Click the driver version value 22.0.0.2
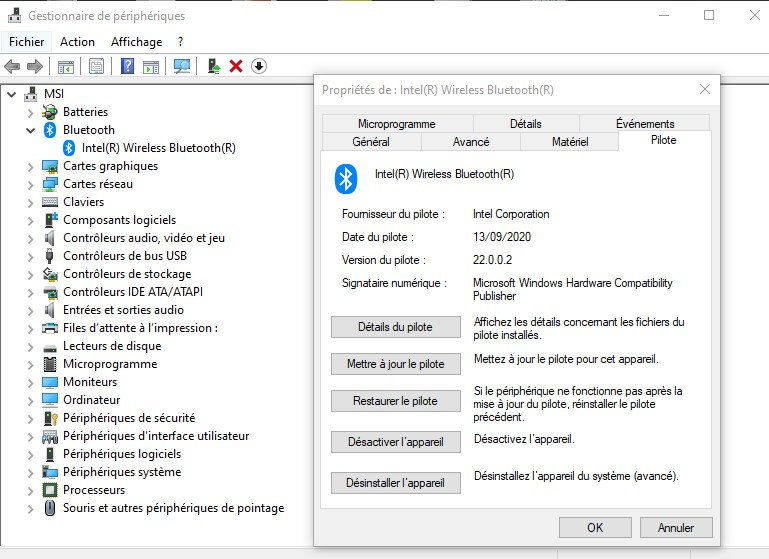 coord(492,260)
